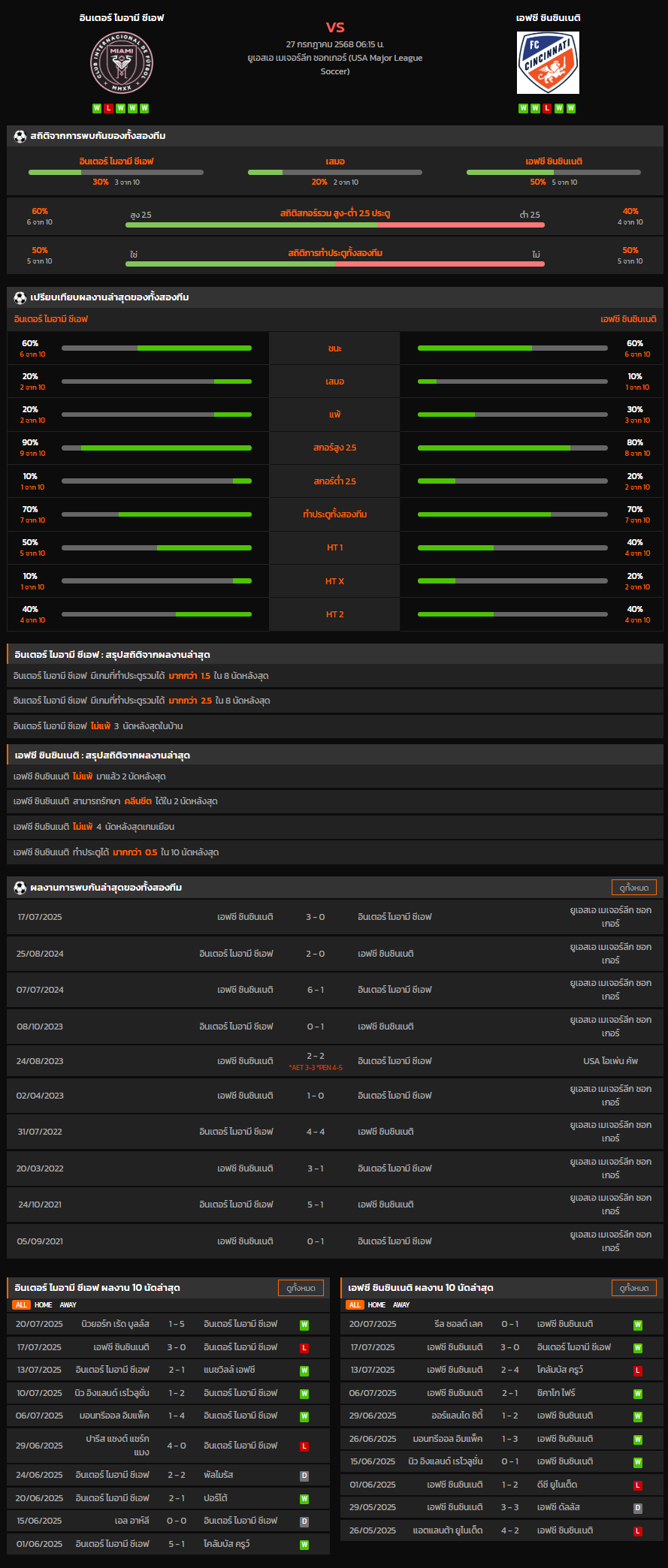Click ดูทั้งหมด in FC Cincinnati's last-10 results header
This screenshot has width=668, height=1568.
[x=634, y=1288]
